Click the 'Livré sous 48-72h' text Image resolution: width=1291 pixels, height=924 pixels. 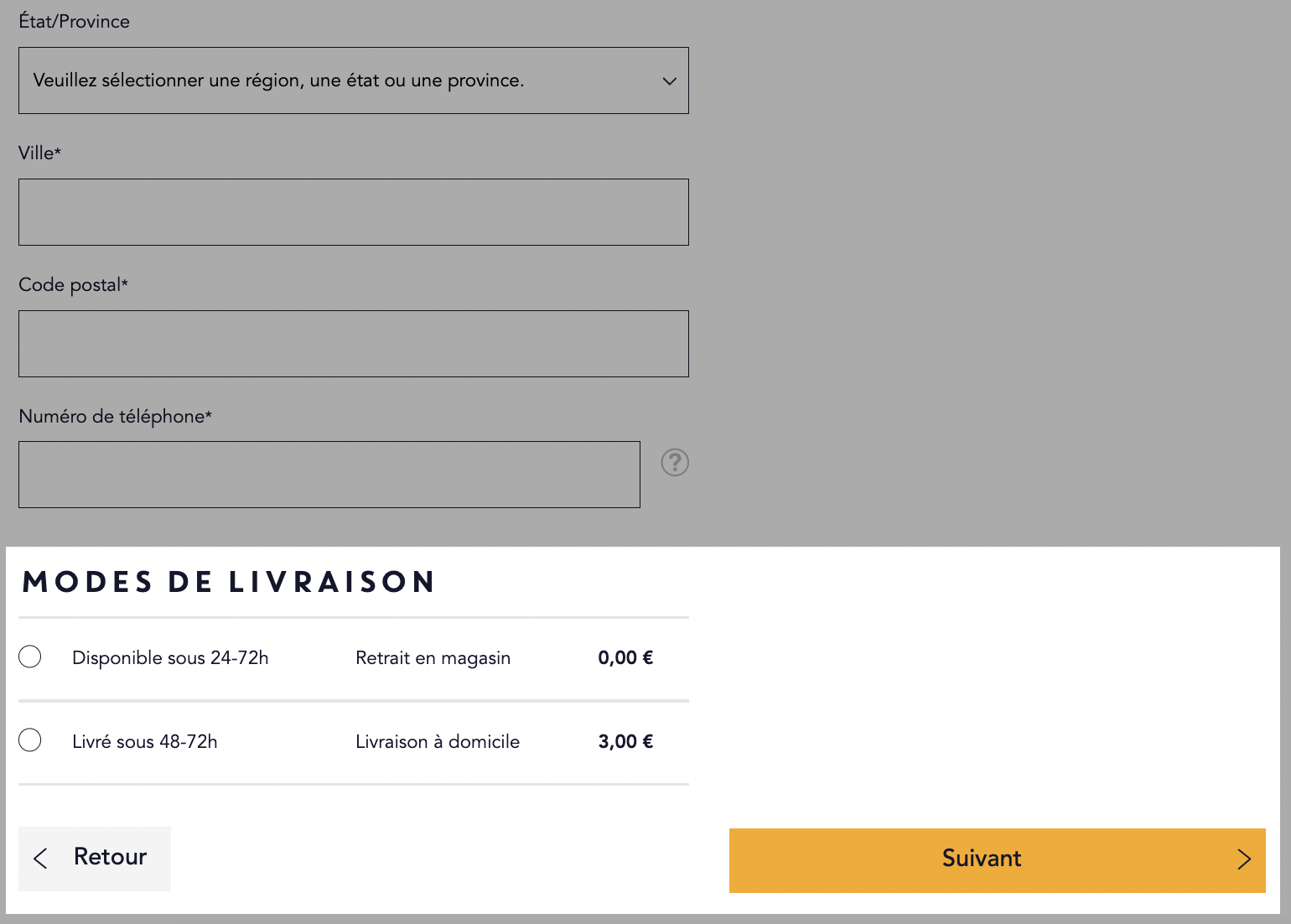pos(145,742)
